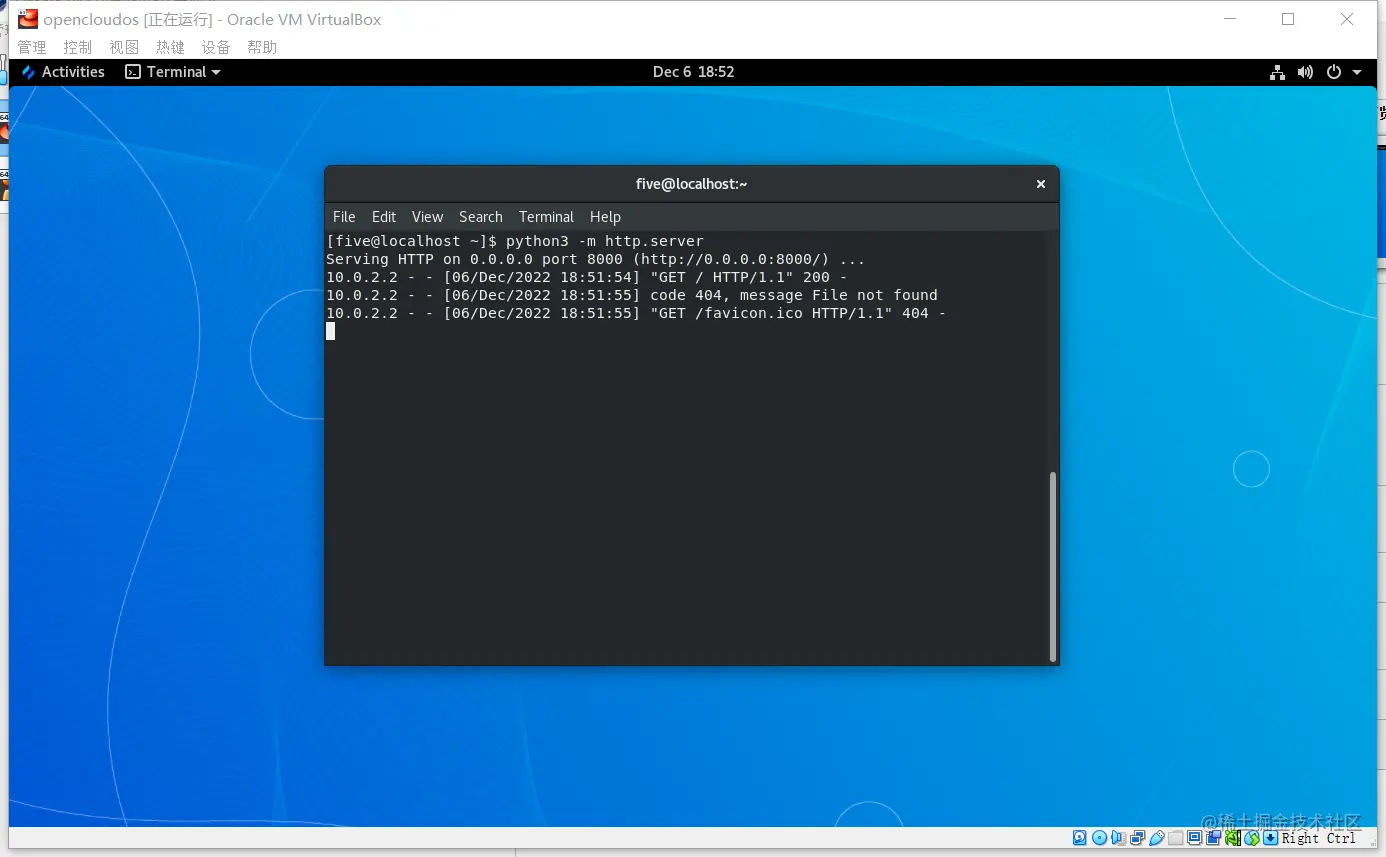Click the 'code 404, message File not found' line
Image resolution: width=1386 pixels, height=857 pixels.
point(632,295)
